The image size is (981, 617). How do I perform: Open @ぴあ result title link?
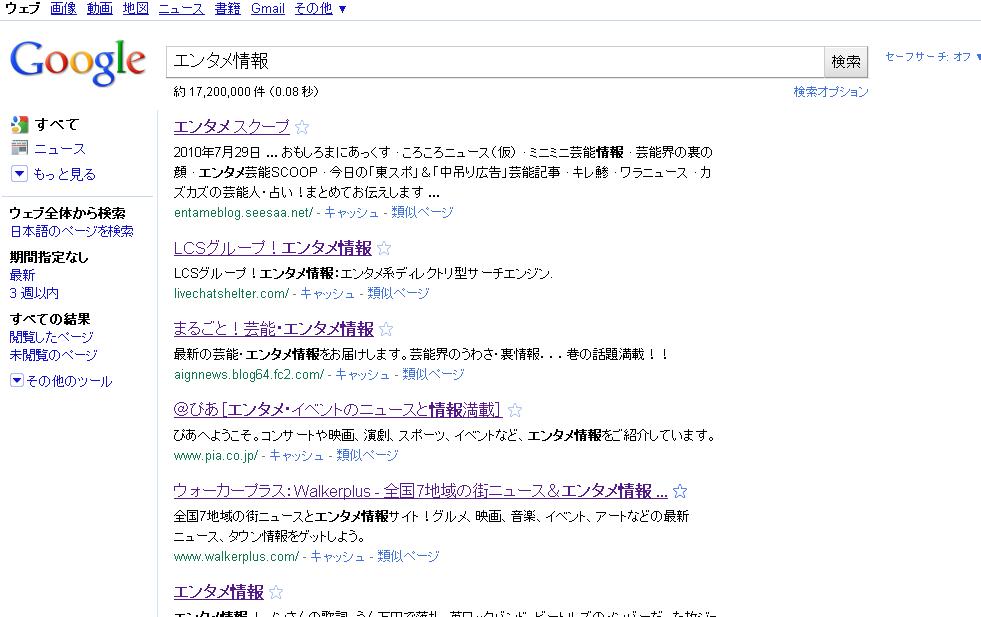click(338, 410)
